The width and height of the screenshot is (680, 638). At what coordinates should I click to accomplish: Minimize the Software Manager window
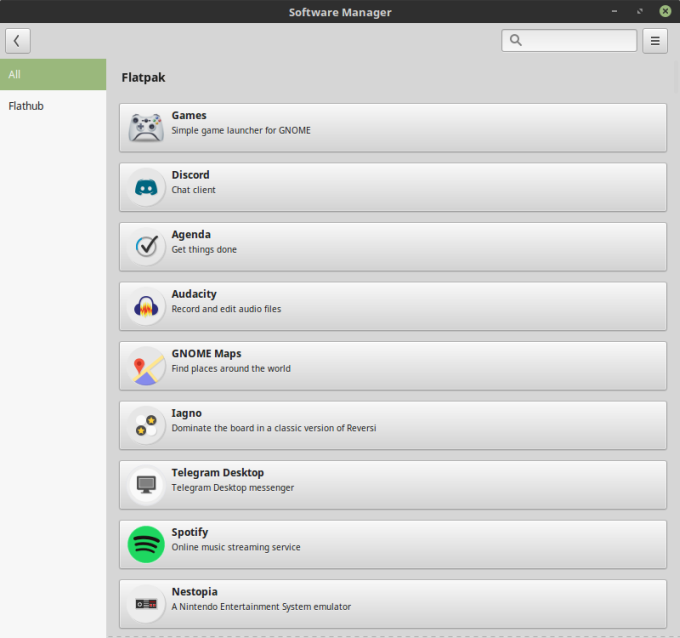click(614, 11)
